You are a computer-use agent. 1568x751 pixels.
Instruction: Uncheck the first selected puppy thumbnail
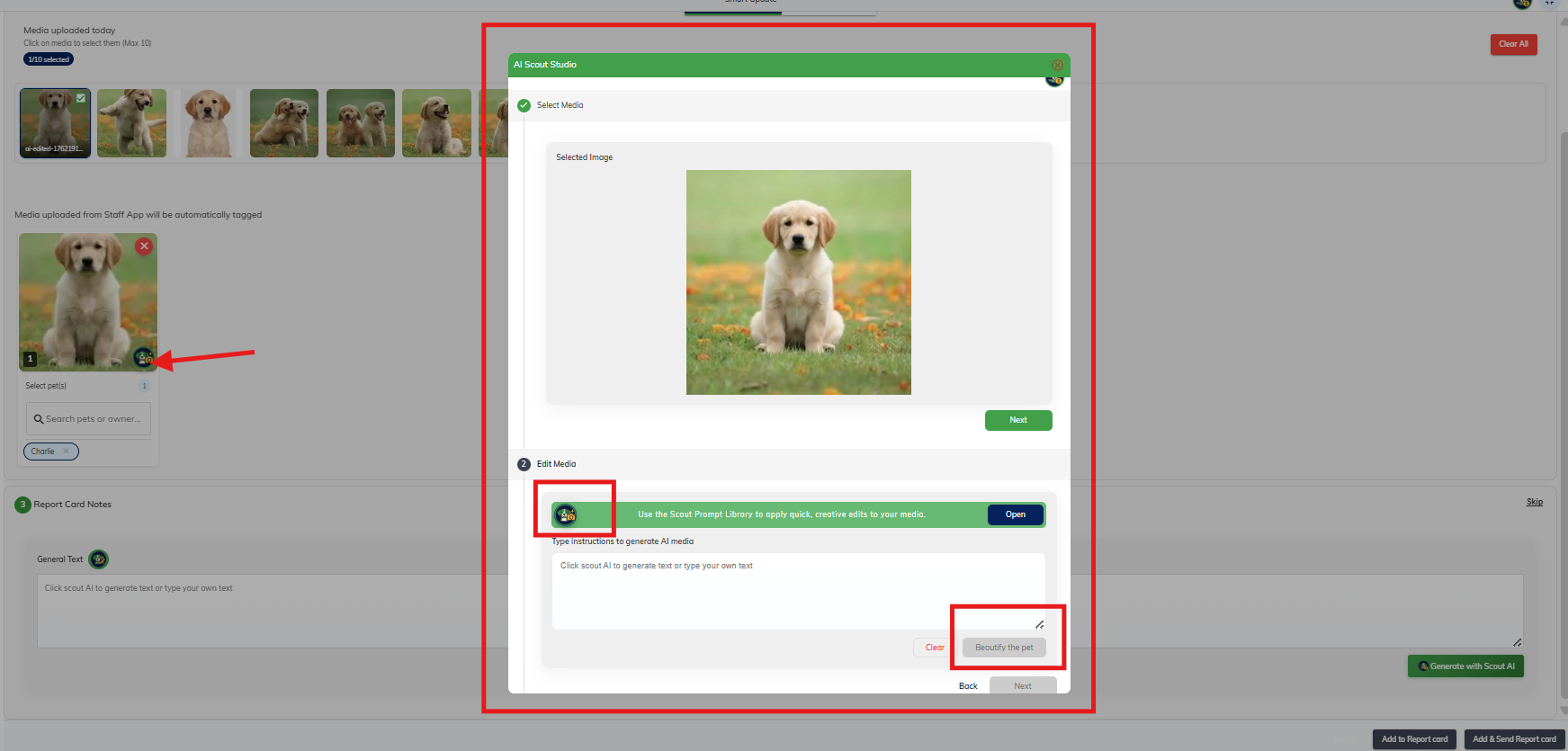[x=81, y=98]
